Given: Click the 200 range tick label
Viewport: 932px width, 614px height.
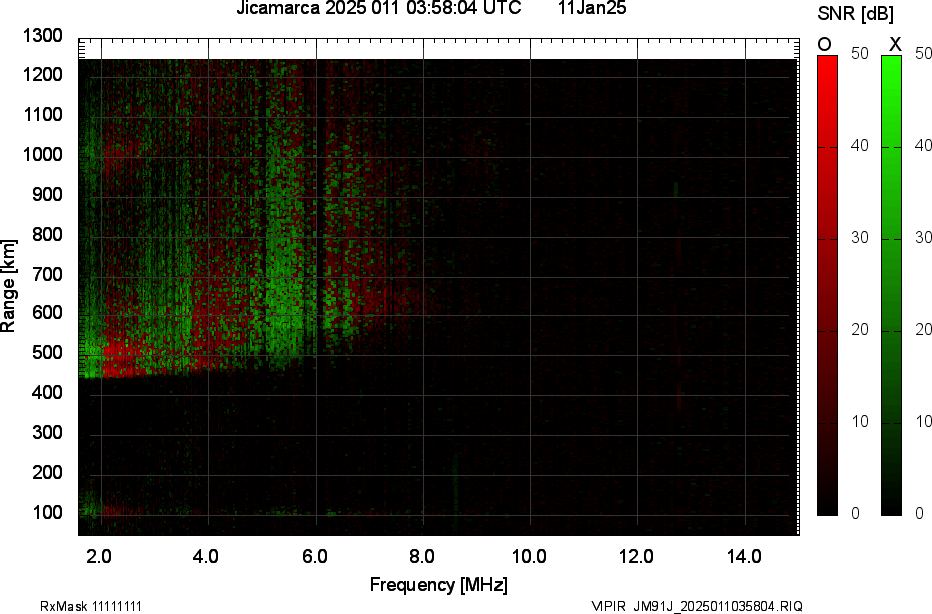Looking at the screenshot, I should tap(47, 473).
